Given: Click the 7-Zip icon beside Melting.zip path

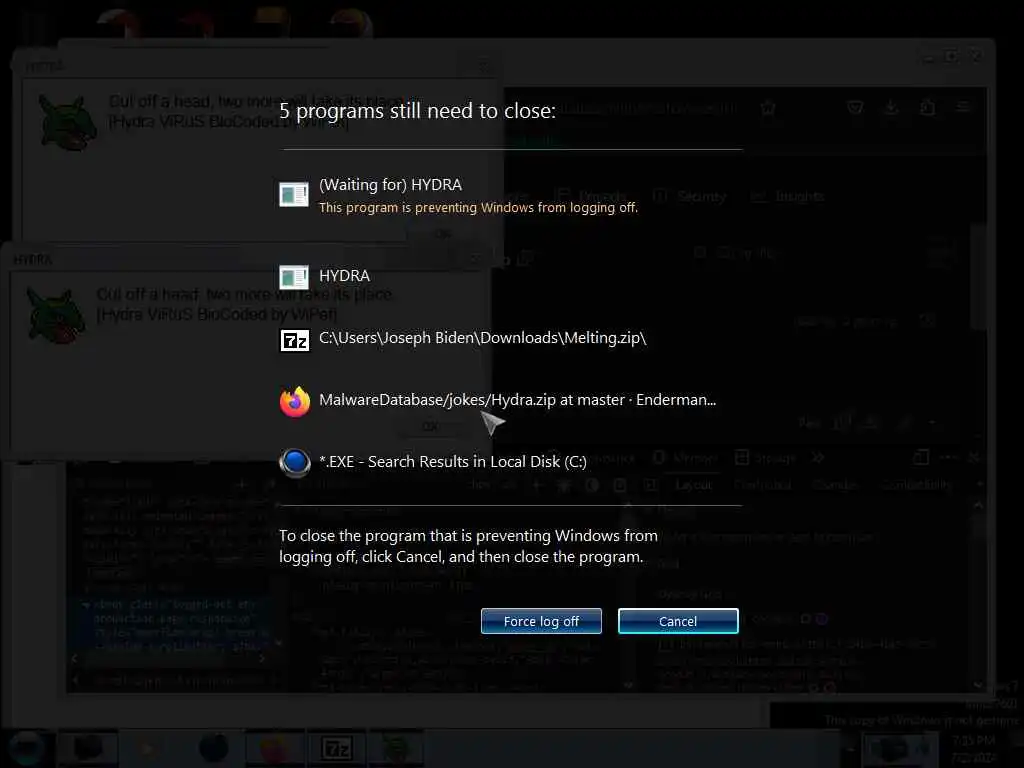Looking at the screenshot, I should tap(295, 340).
